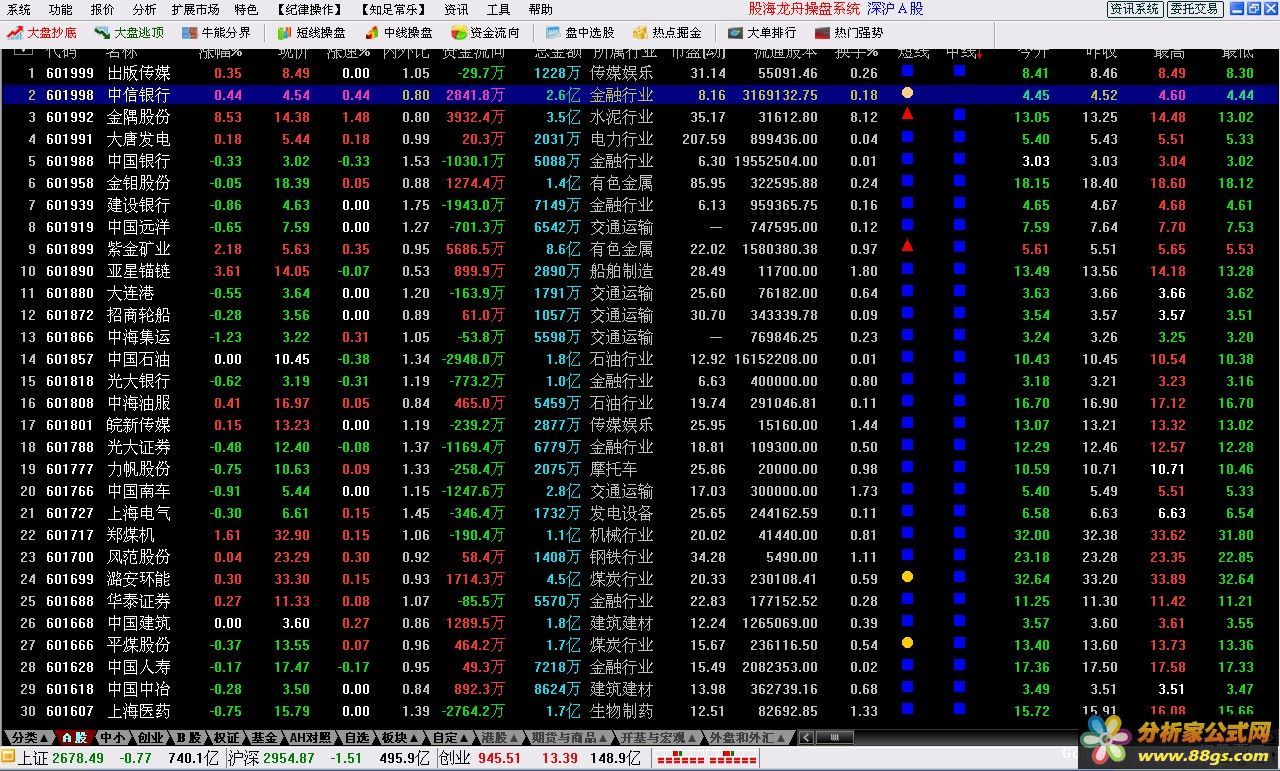The width and height of the screenshot is (1280, 771).
Task: Expand the 自定 custom tab menu
Action: tap(448, 737)
